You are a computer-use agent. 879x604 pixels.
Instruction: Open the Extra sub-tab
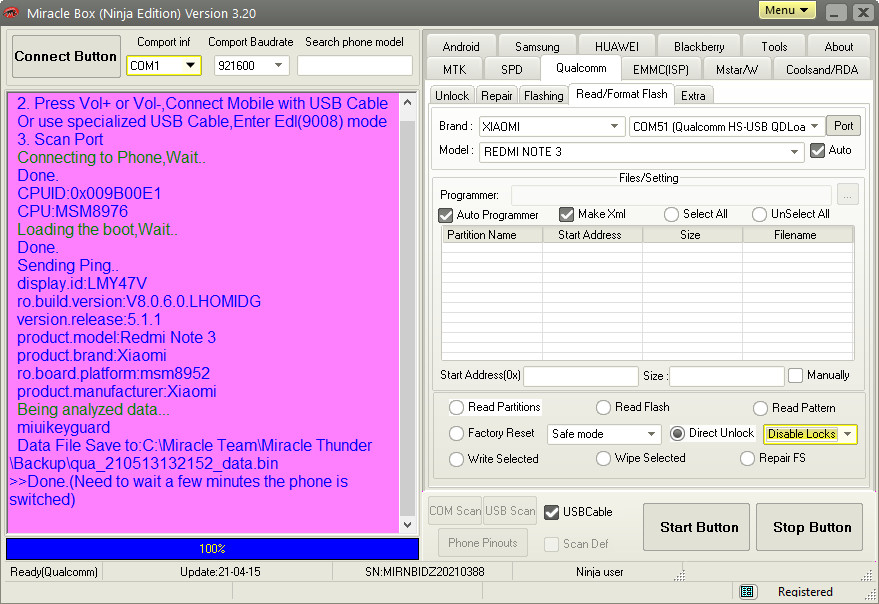pos(693,96)
